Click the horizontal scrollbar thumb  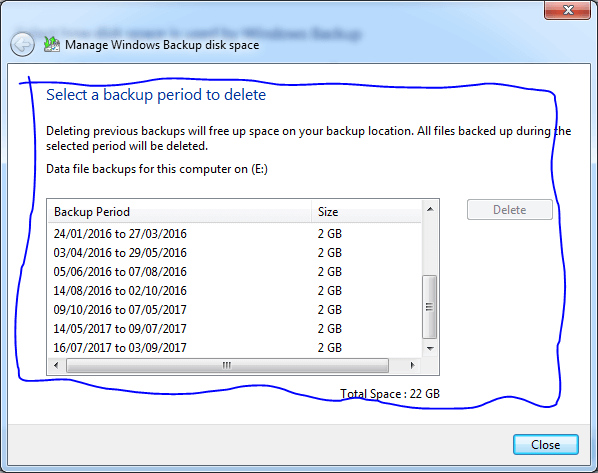(x=227, y=365)
